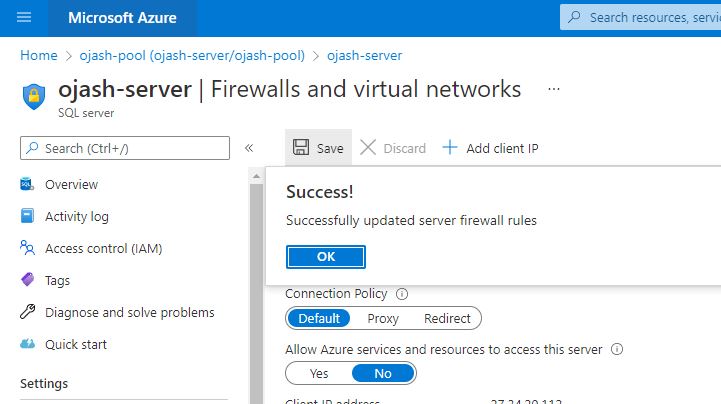Click the Access control (IAM) icon

click(x=28, y=248)
